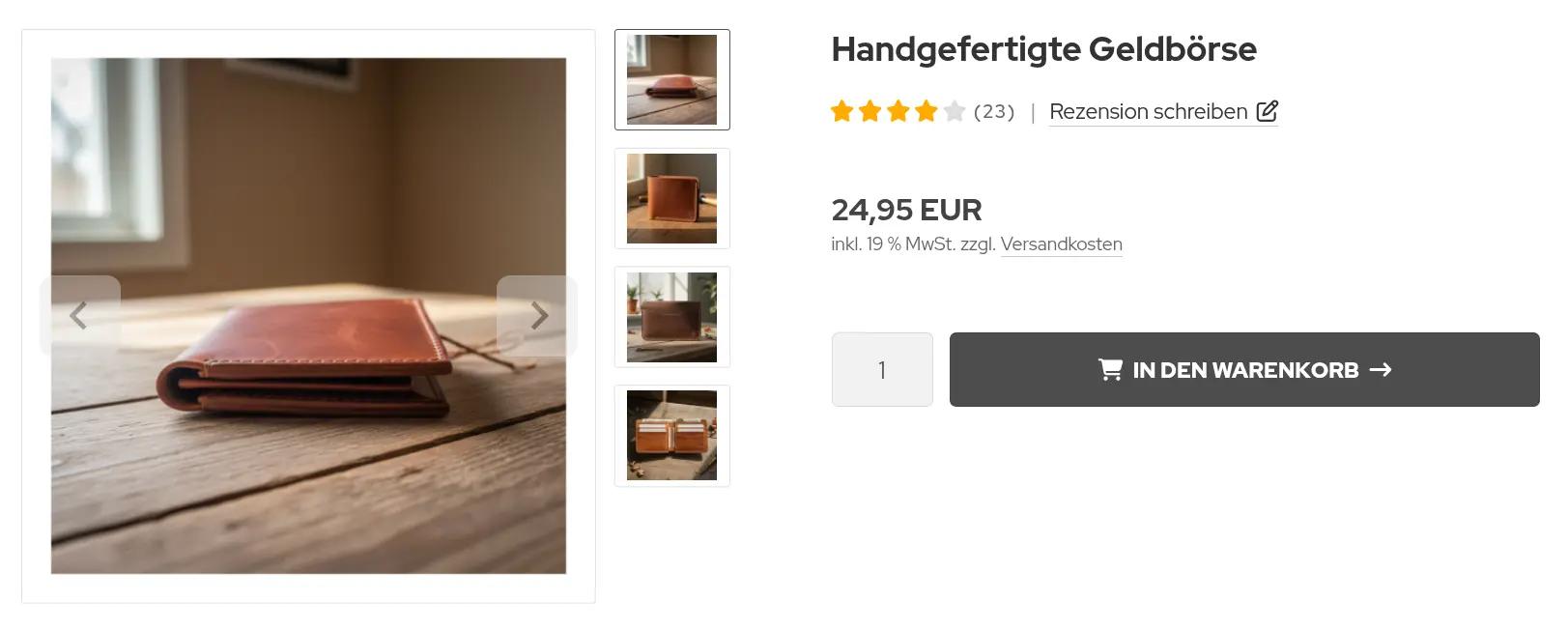Click the shopping cart icon in the button
1568x630 pixels.
coord(1110,369)
